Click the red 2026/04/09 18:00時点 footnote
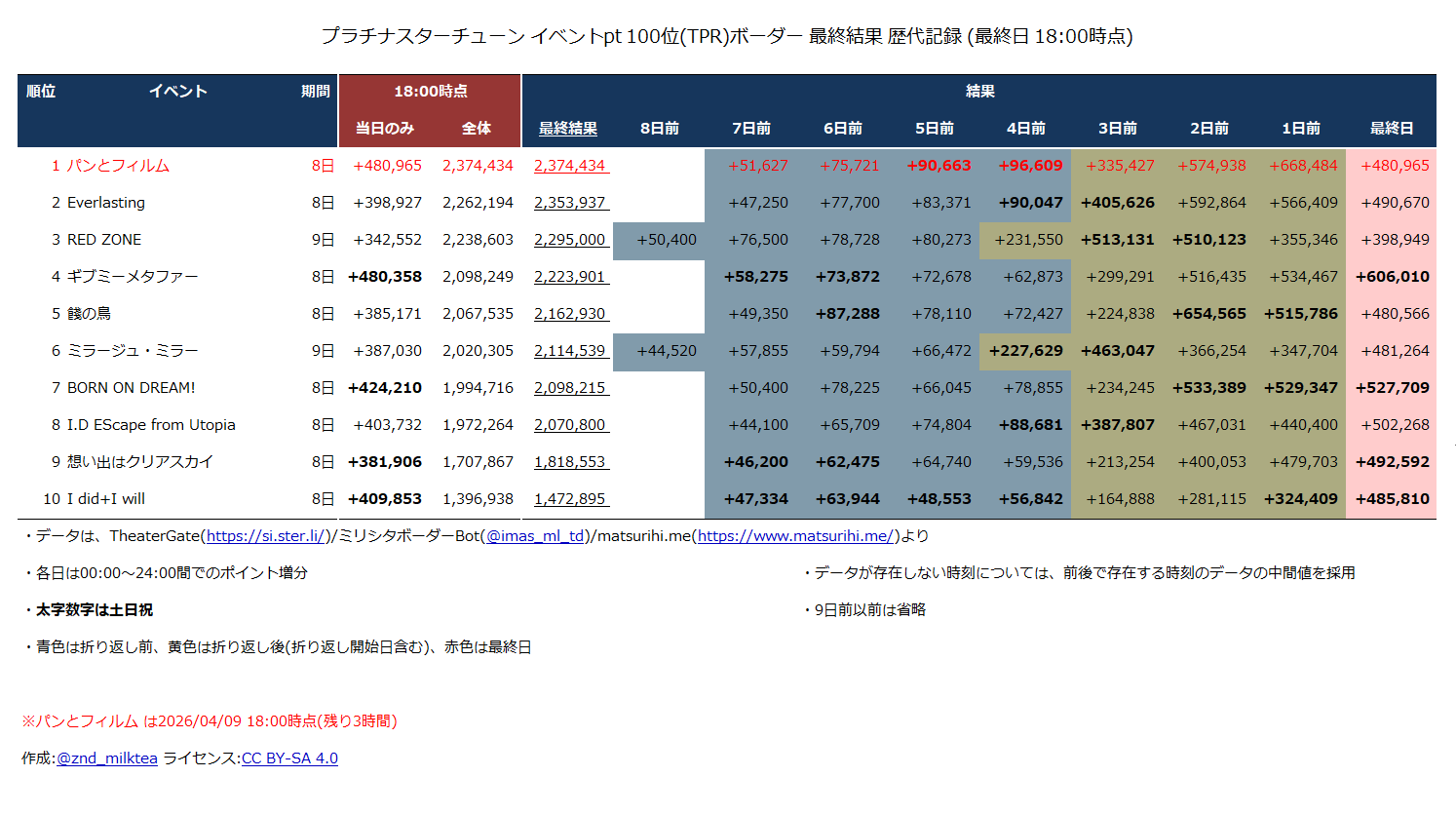 click(x=210, y=721)
